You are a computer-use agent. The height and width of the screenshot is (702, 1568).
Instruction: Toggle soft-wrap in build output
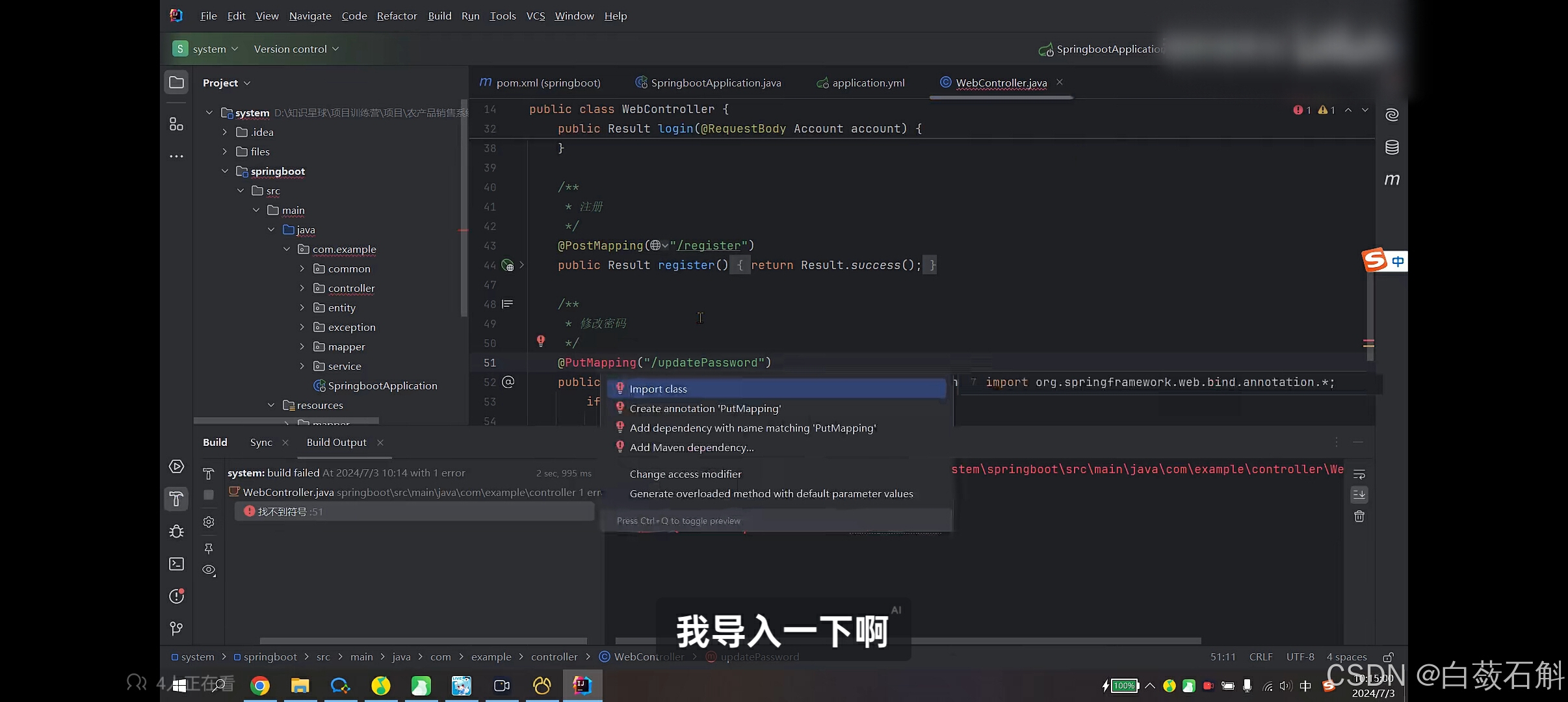(1359, 474)
